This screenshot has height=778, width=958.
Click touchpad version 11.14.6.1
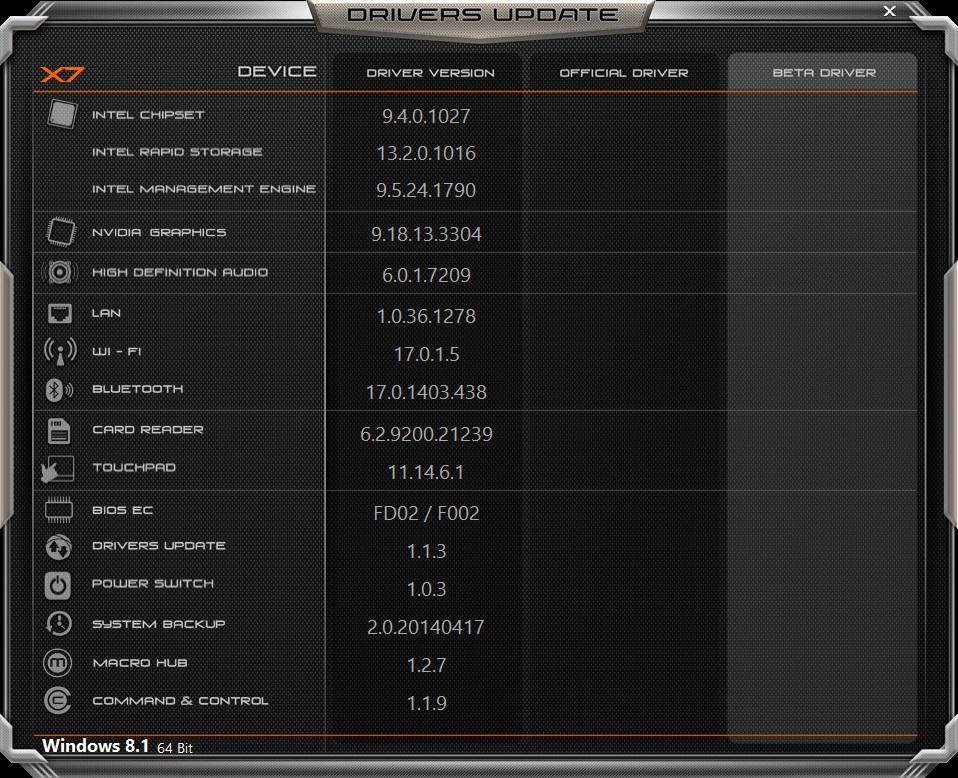[x=426, y=472]
